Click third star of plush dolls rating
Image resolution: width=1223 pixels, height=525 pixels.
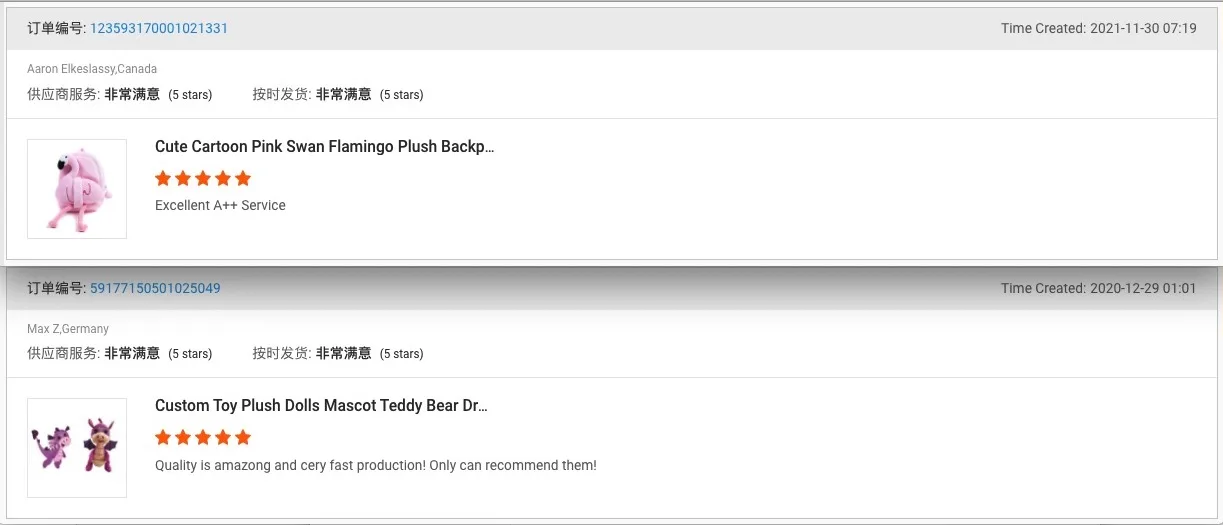click(203, 438)
